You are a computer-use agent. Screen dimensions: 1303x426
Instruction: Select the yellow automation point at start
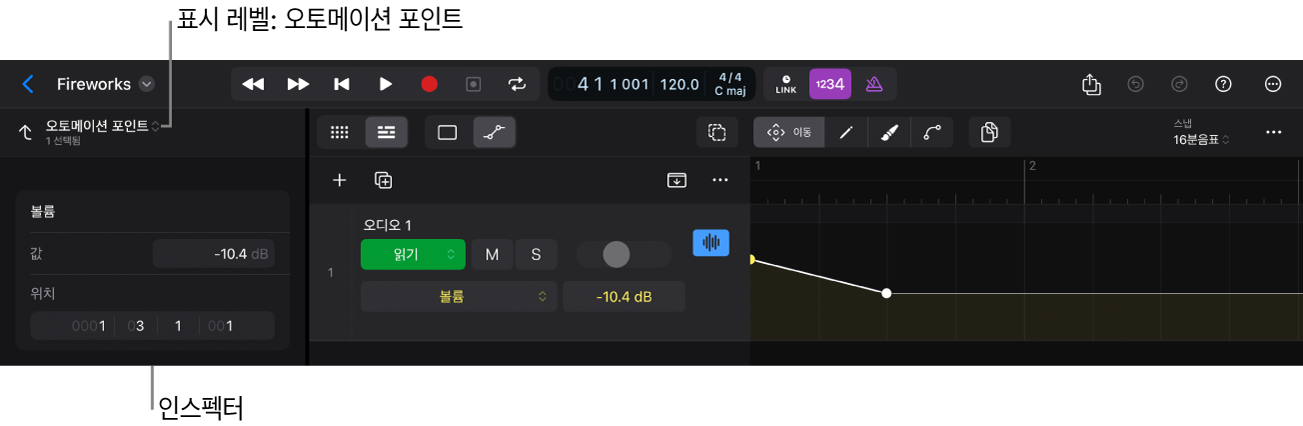pos(752,260)
